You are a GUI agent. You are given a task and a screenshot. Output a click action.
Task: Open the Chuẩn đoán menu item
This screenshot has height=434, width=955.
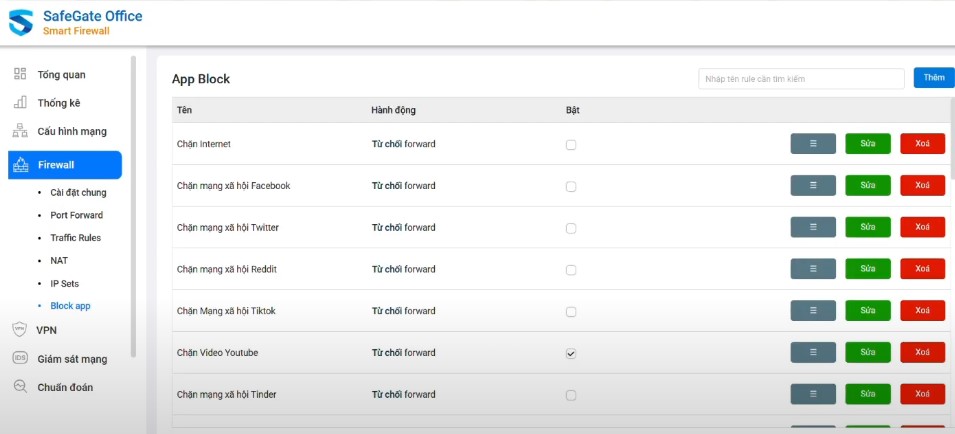point(65,387)
